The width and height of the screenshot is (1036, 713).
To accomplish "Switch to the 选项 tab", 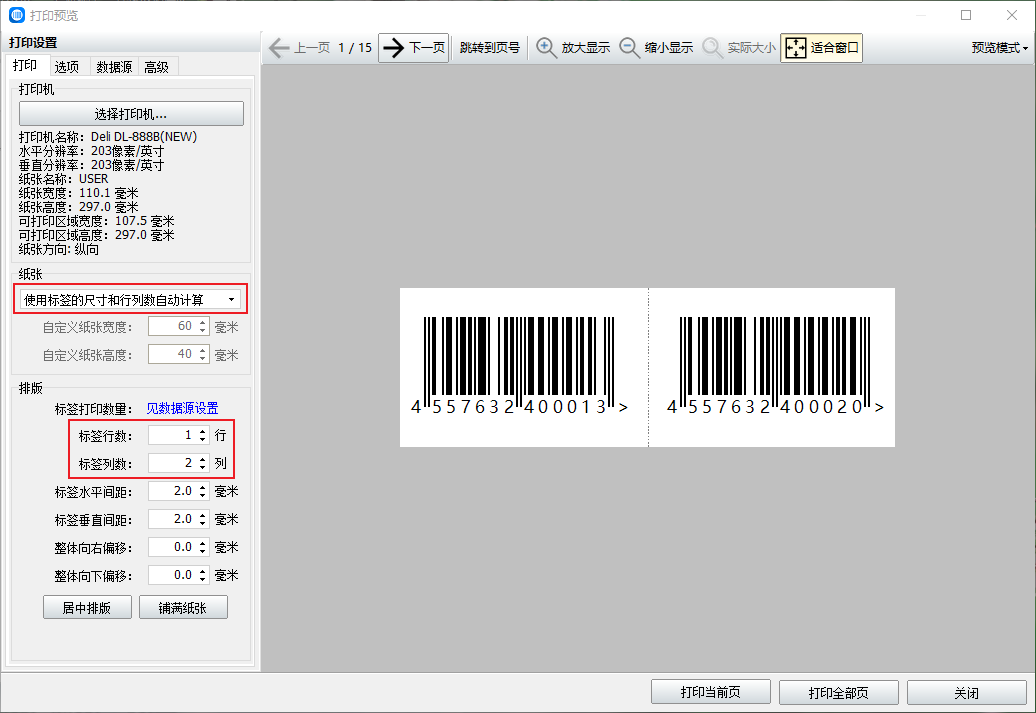I will tap(67, 67).
